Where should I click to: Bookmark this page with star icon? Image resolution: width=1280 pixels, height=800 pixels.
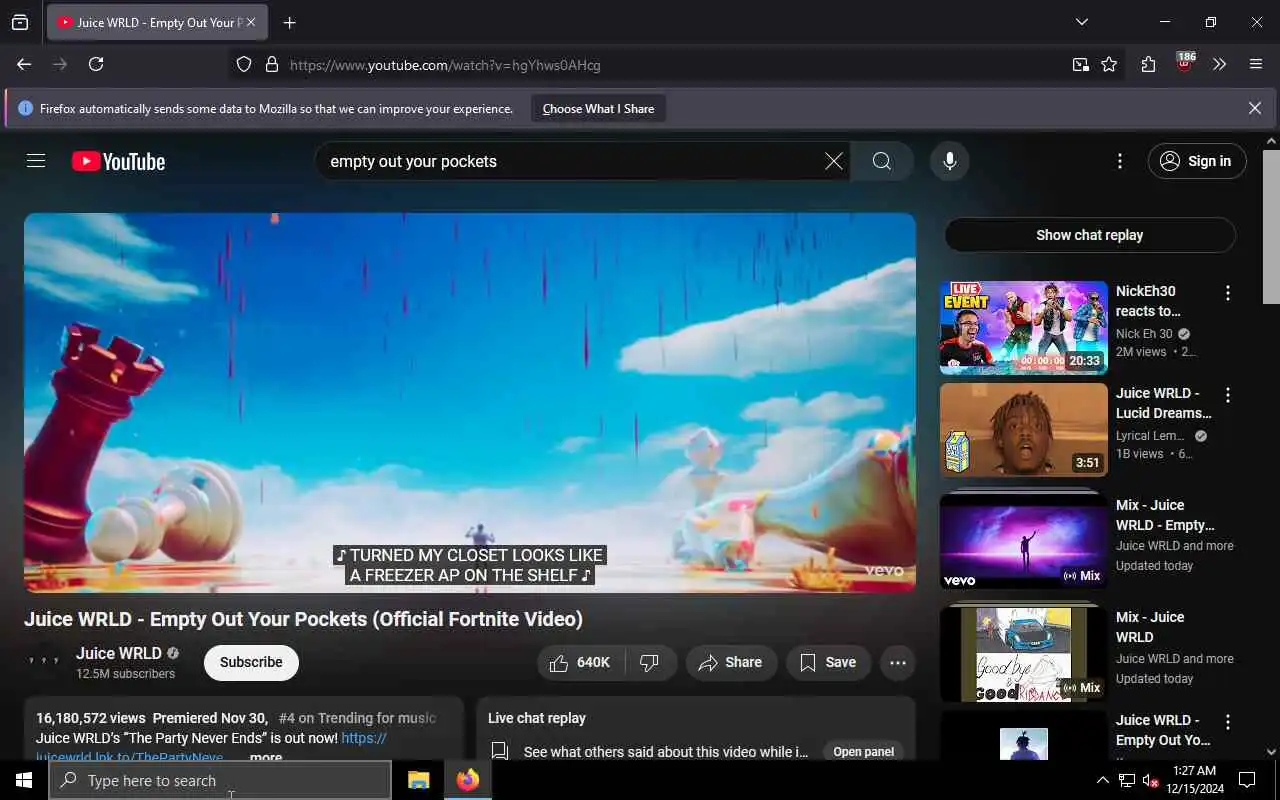[x=1109, y=64]
